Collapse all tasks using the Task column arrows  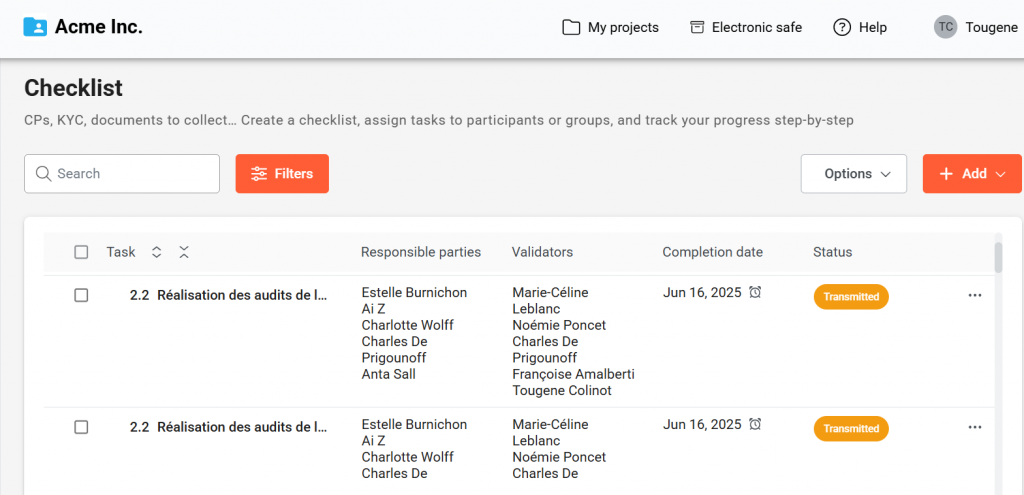coord(184,252)
